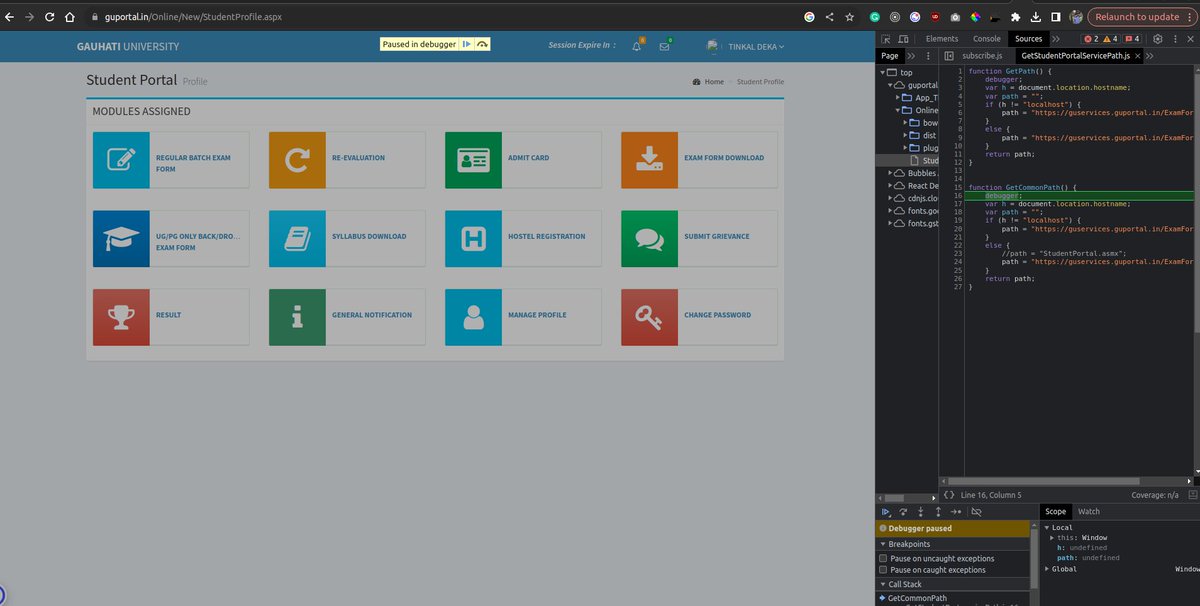Toggle device toolbar in DevTools
The image size is (1200, 606).
[903, 39]
